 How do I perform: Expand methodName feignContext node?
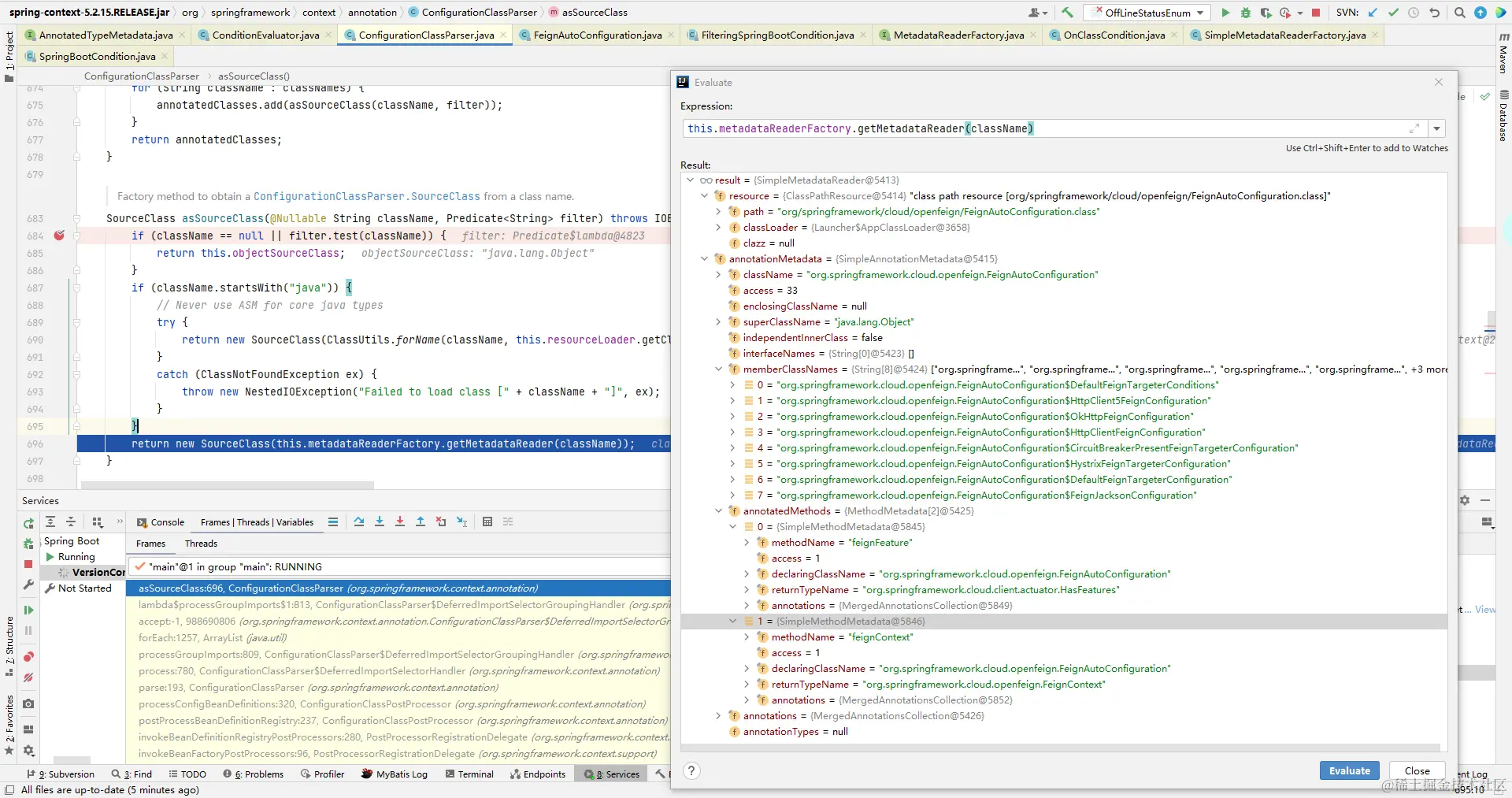point(747,637)
